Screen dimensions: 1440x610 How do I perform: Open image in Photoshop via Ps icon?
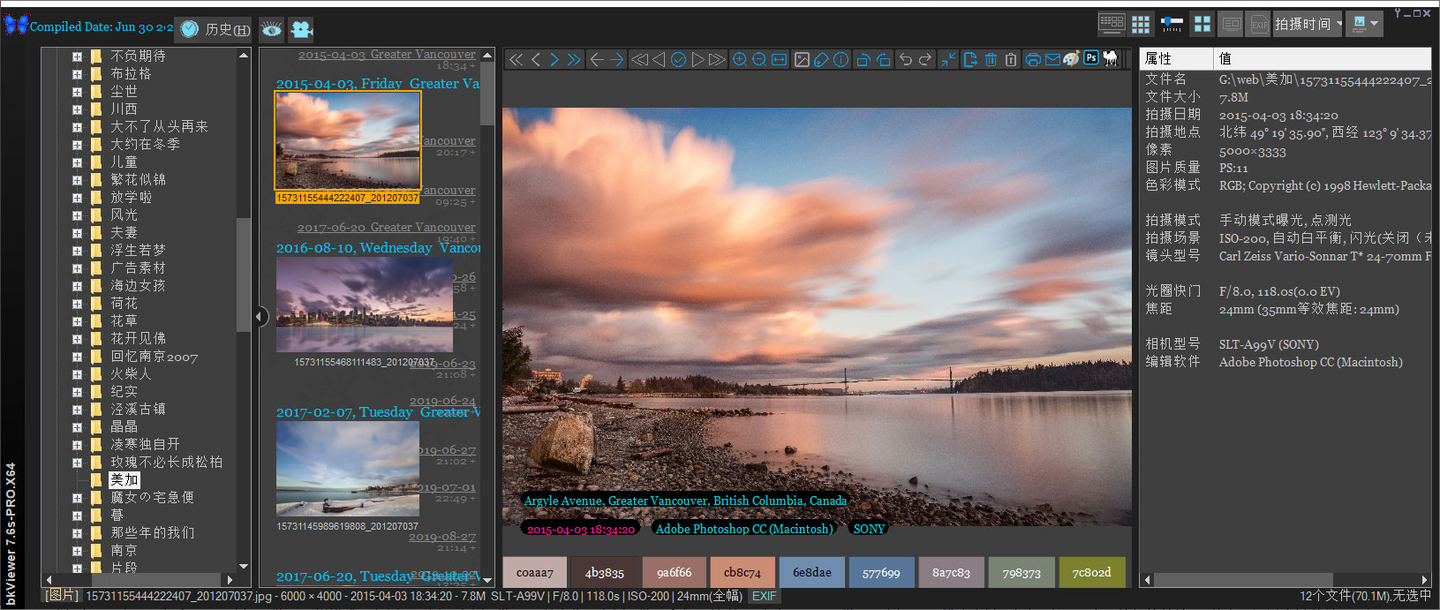point(1091,58)
